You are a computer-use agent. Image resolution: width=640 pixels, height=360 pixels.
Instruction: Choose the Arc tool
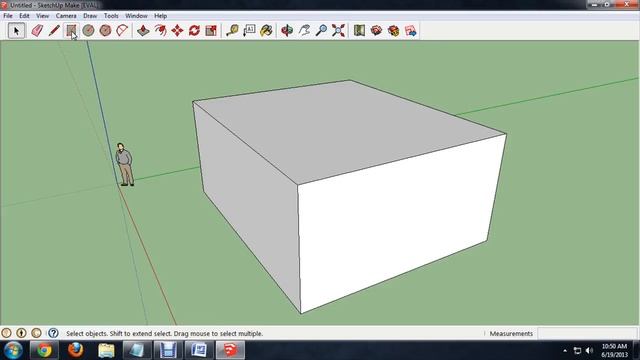[x=122, y=31]
